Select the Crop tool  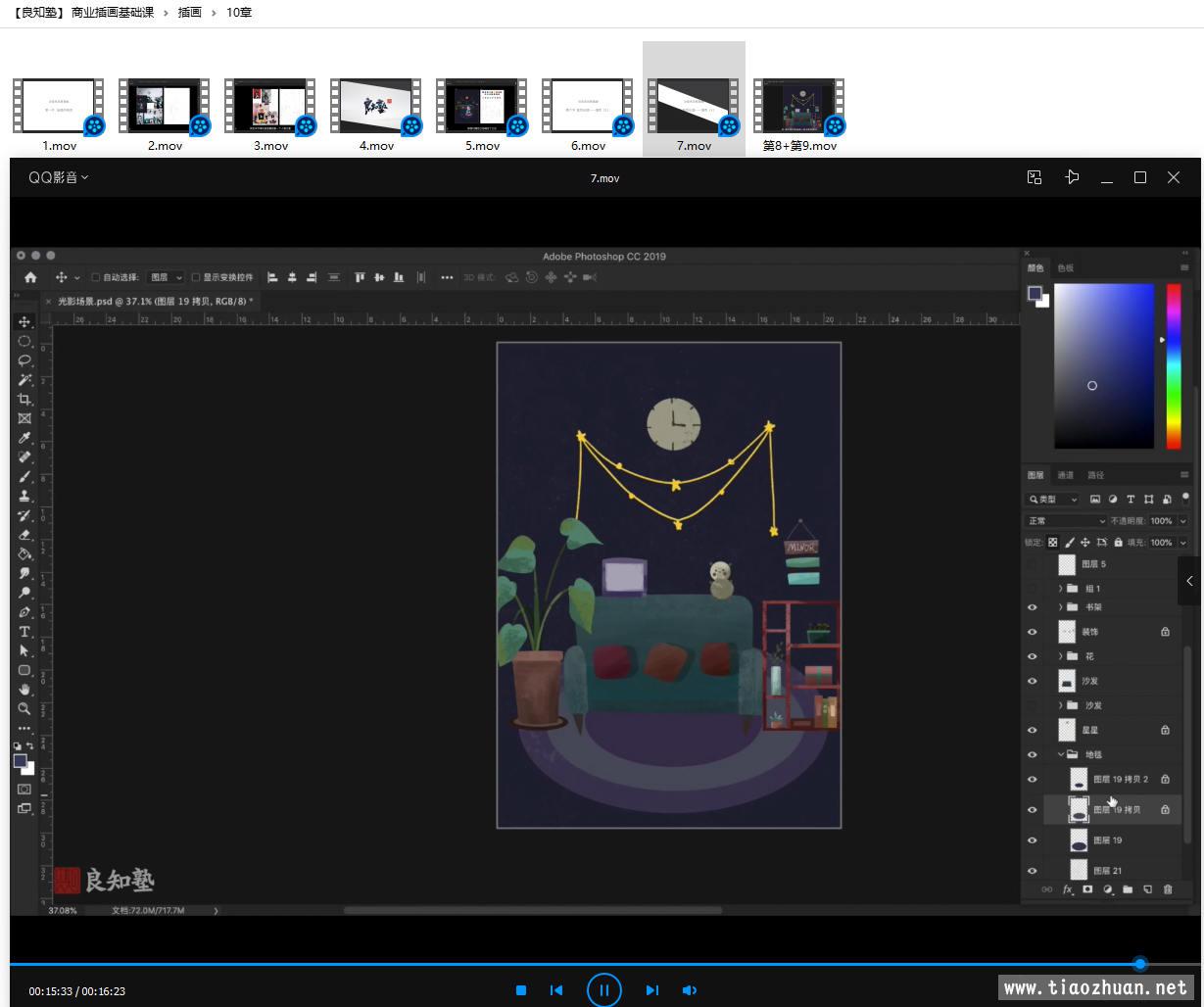24,400
